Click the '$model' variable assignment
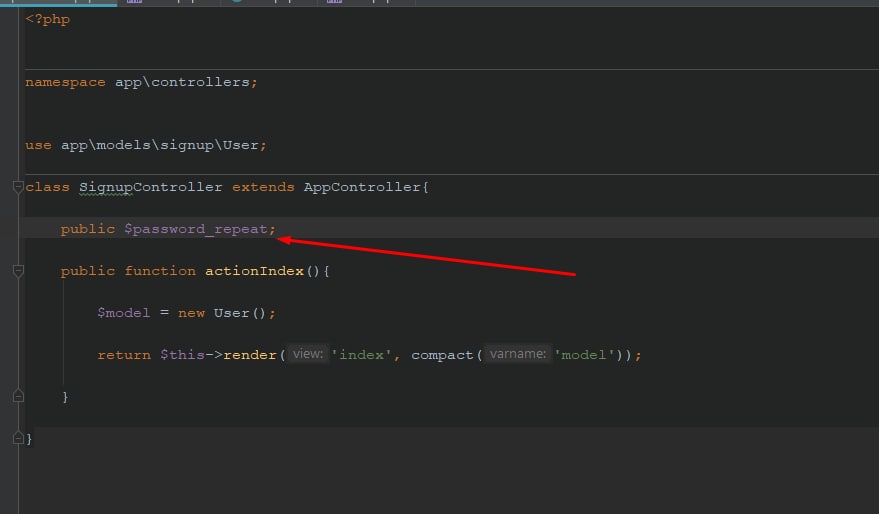 [123, 313]
